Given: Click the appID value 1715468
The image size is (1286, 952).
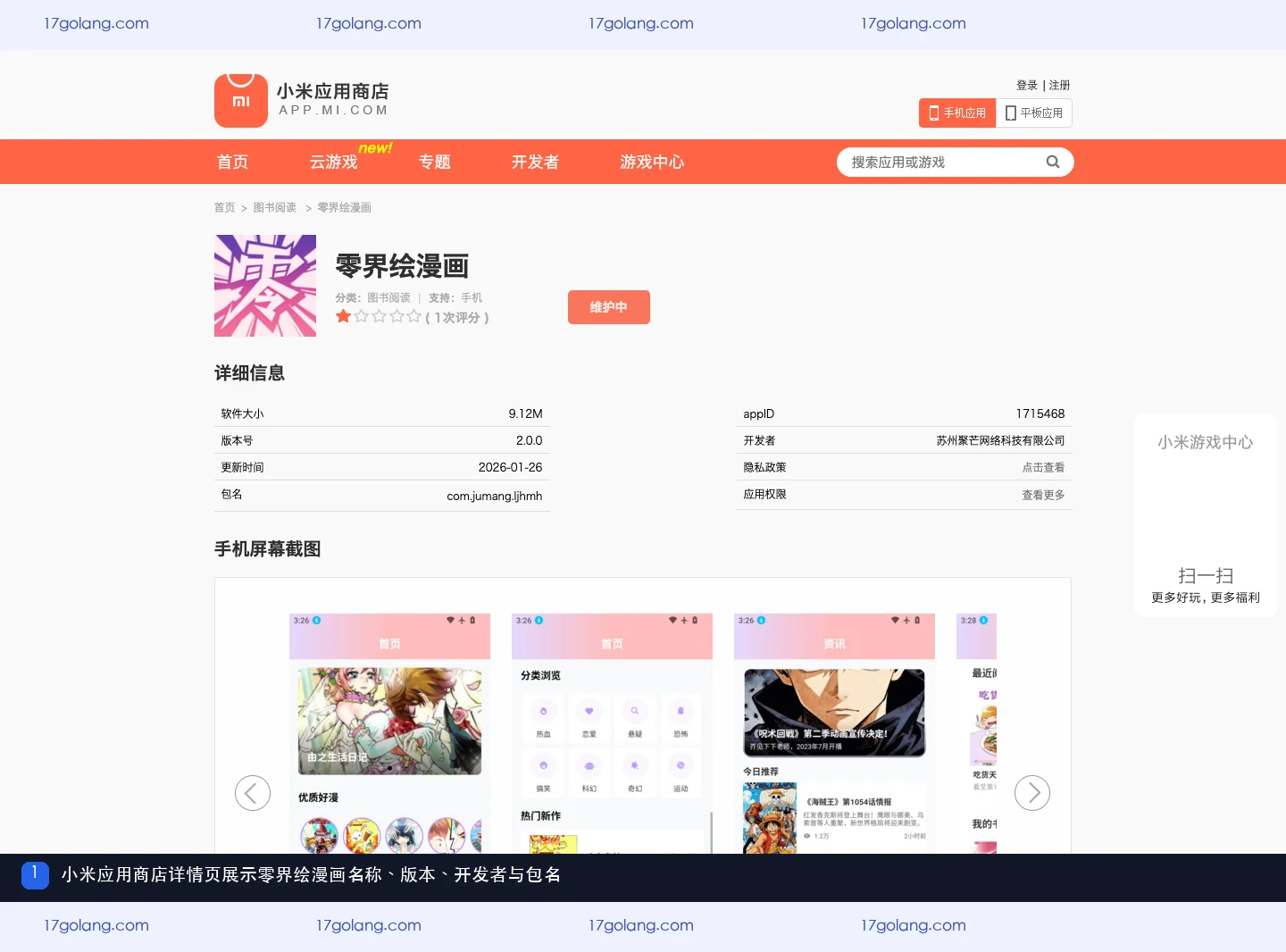Looking at the screenshot, I should pyautogui.click(x=1040, y=413).
